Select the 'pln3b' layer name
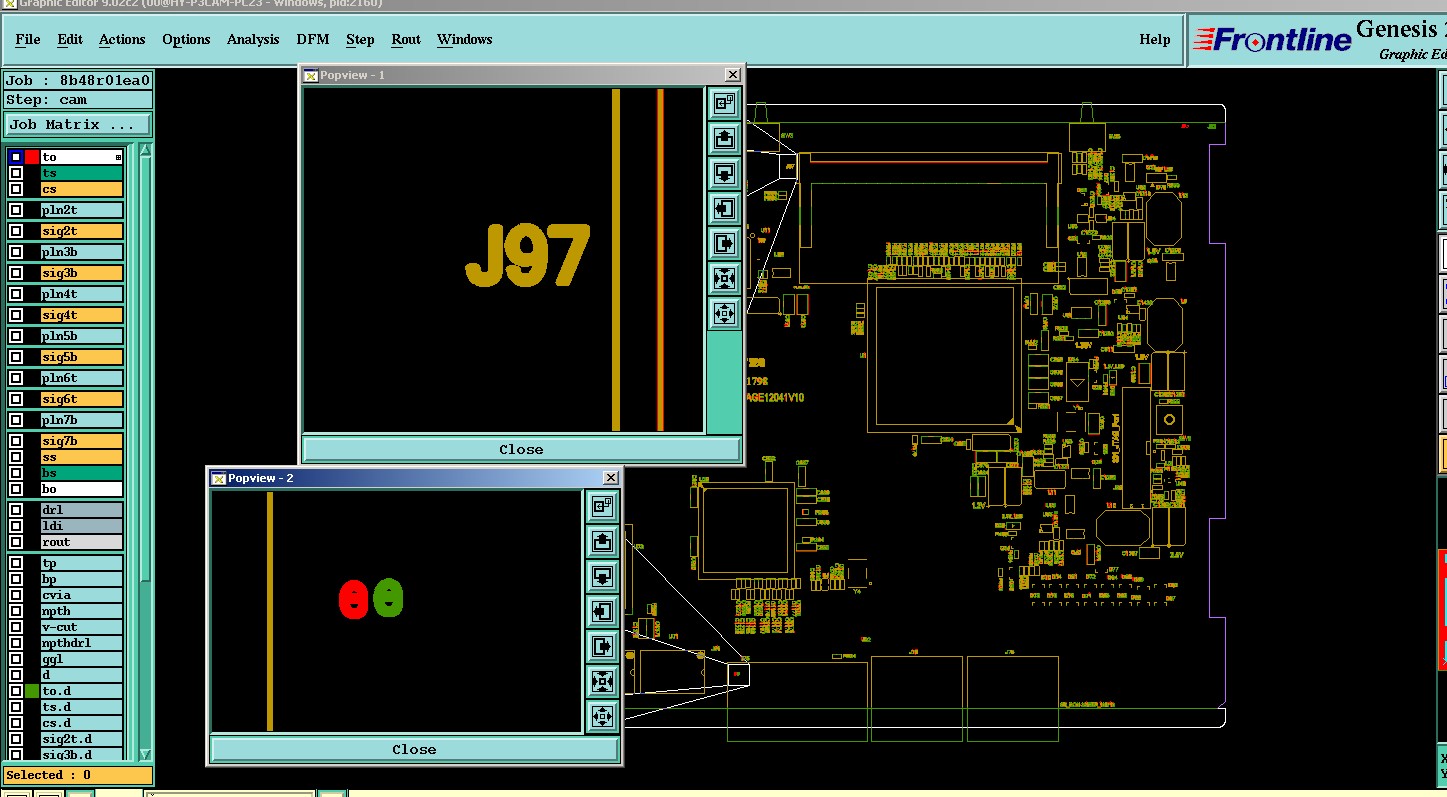Screen dimensions: 1447x797 coord(81,252)
